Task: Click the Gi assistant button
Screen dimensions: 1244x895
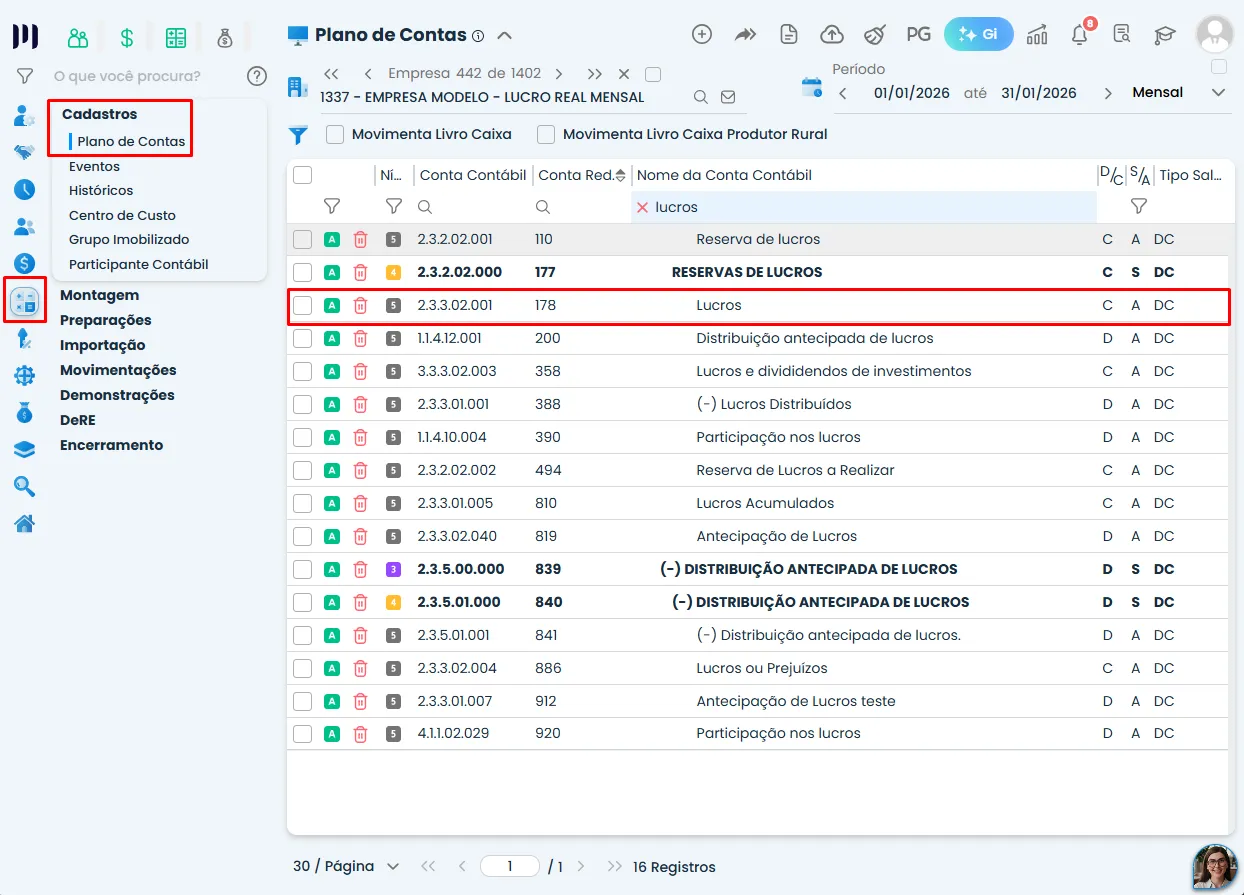Action: coord(979,34)
